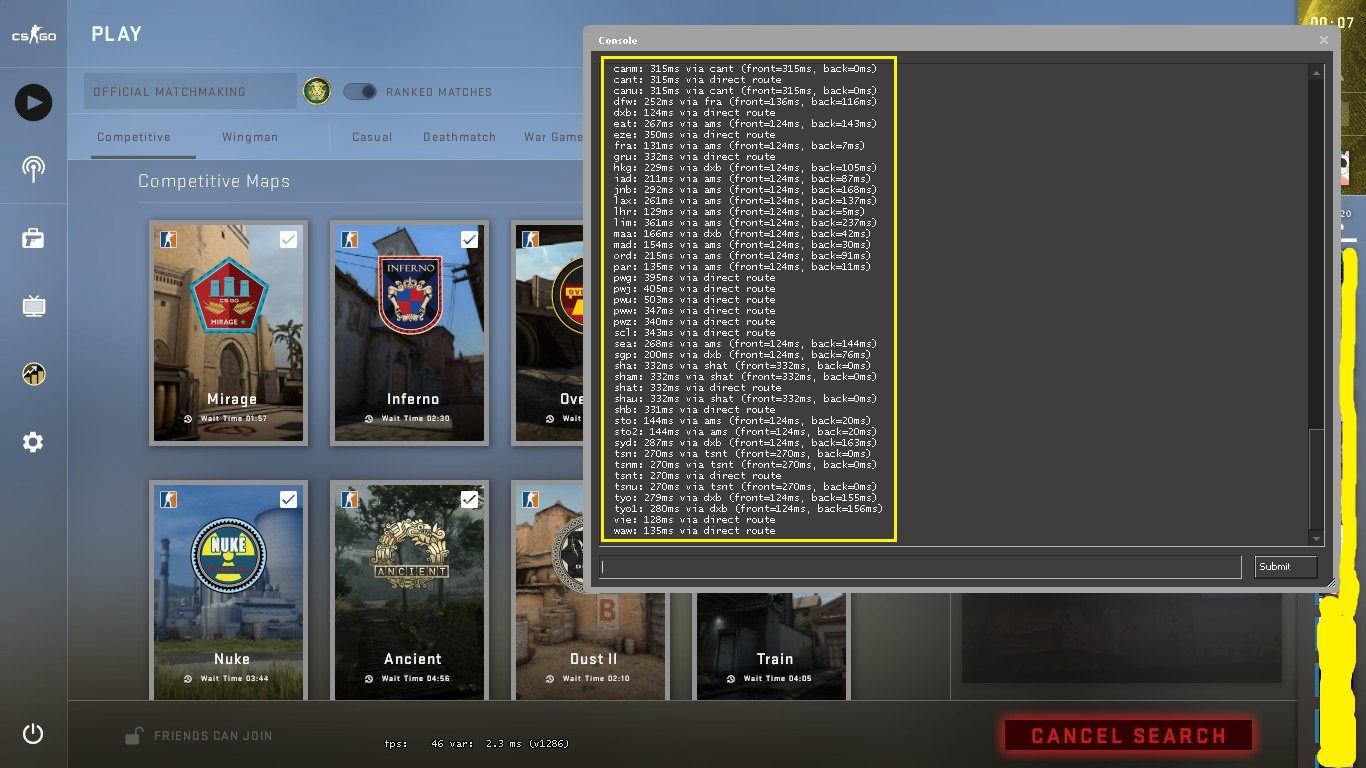
Task: Click the clock icon under Nuke
Action: 188,679
